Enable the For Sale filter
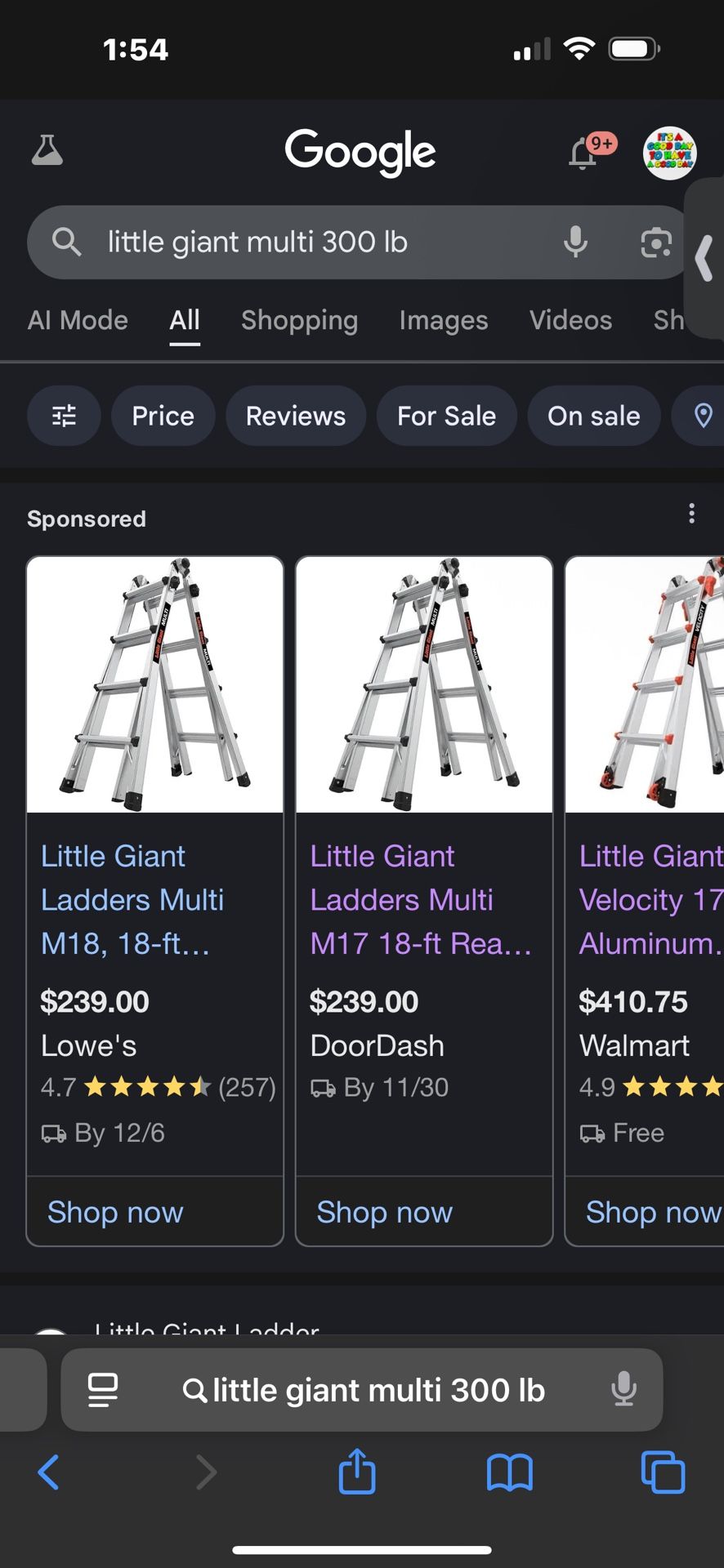The image size is (724, 1568). (x=446, y=416)
